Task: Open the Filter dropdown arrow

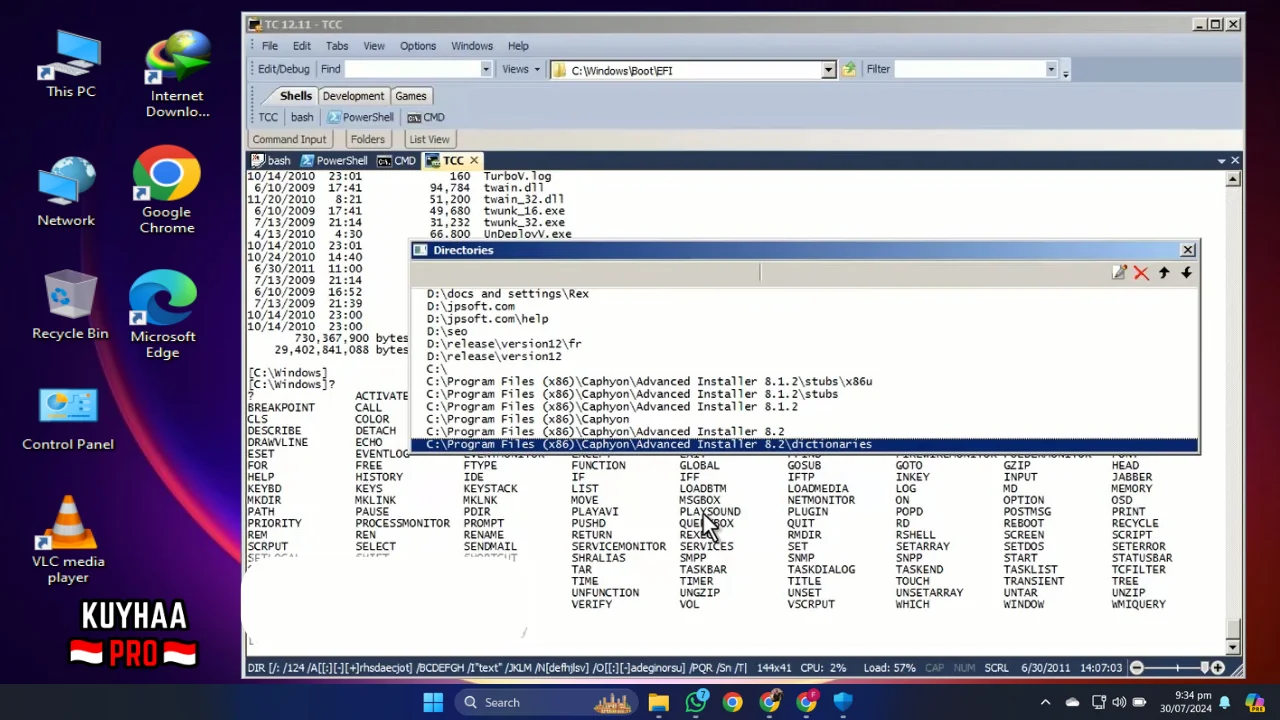Action: [1051, 69]
